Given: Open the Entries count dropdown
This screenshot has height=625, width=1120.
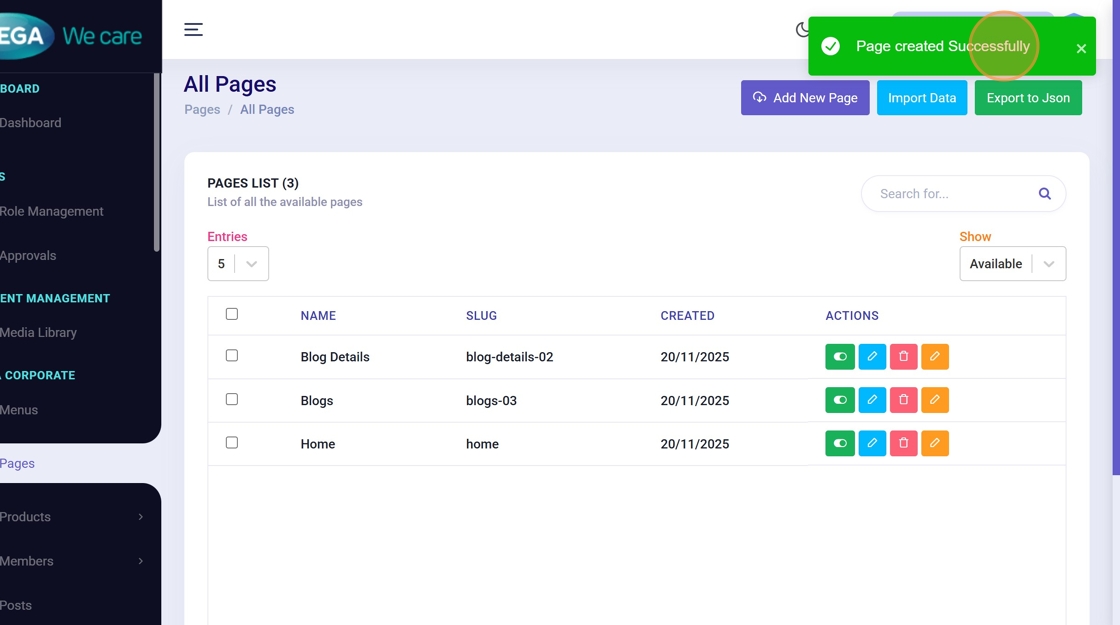Looking at the screenshot, I should click(x=238, y=264).
